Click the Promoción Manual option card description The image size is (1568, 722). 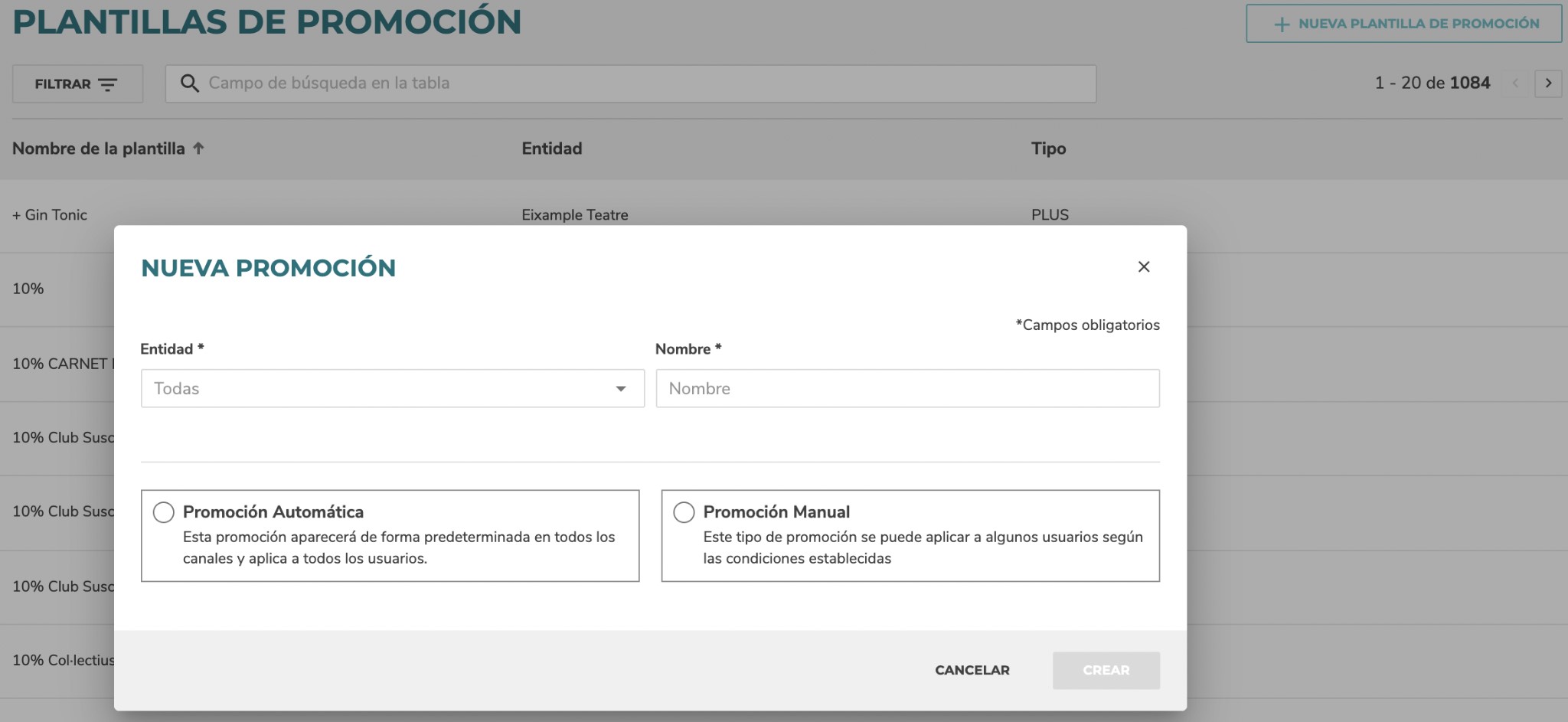pos(922,547)
